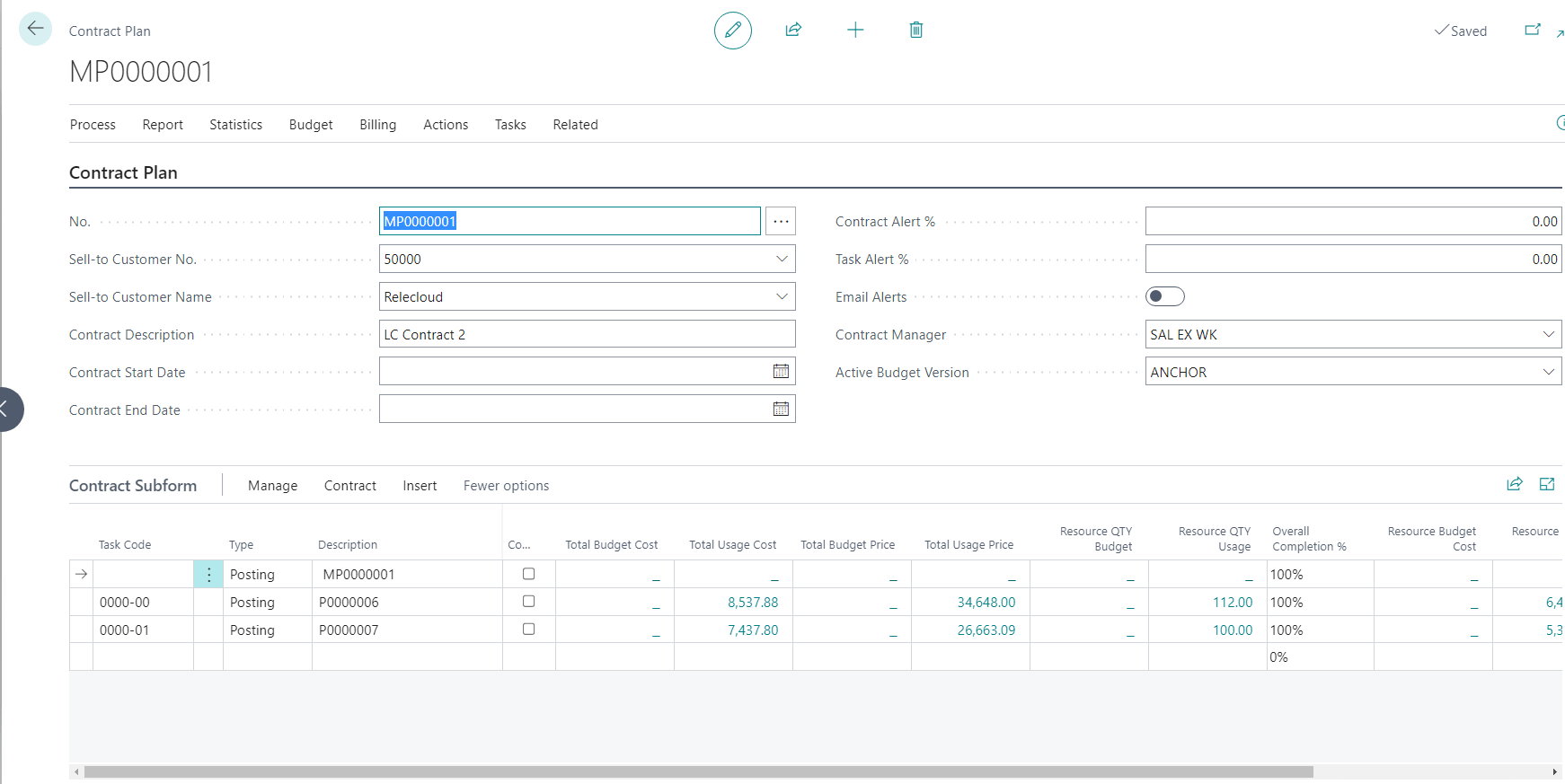Select the 0000-01 task code cell

(144, 630)
